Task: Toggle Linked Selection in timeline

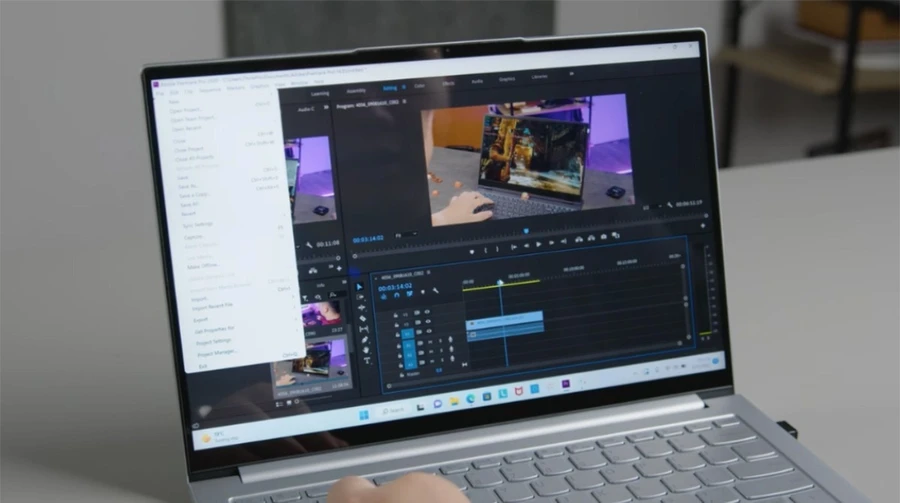Action: [x=410, y=294]
